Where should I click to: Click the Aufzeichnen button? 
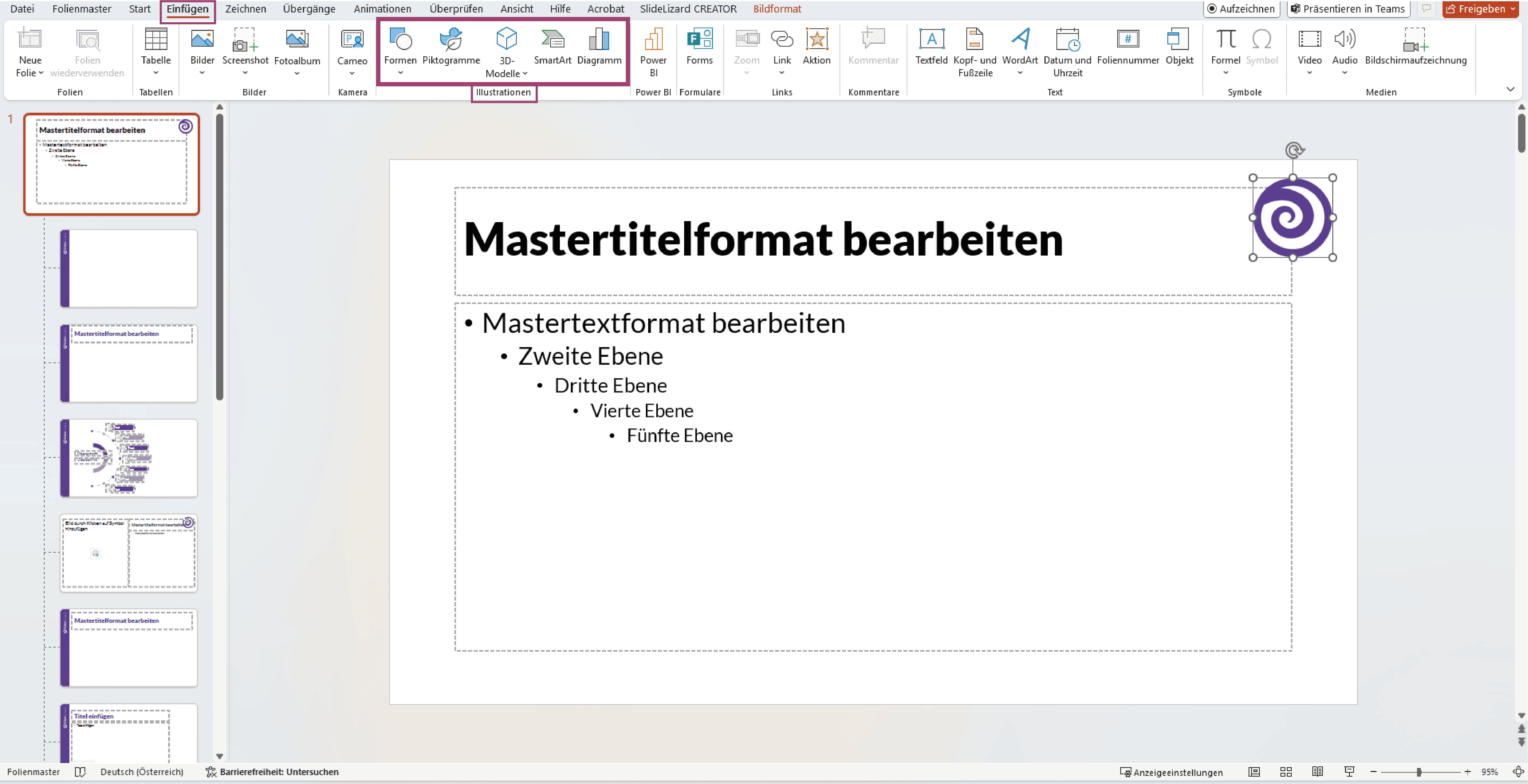pos(1241,9)
